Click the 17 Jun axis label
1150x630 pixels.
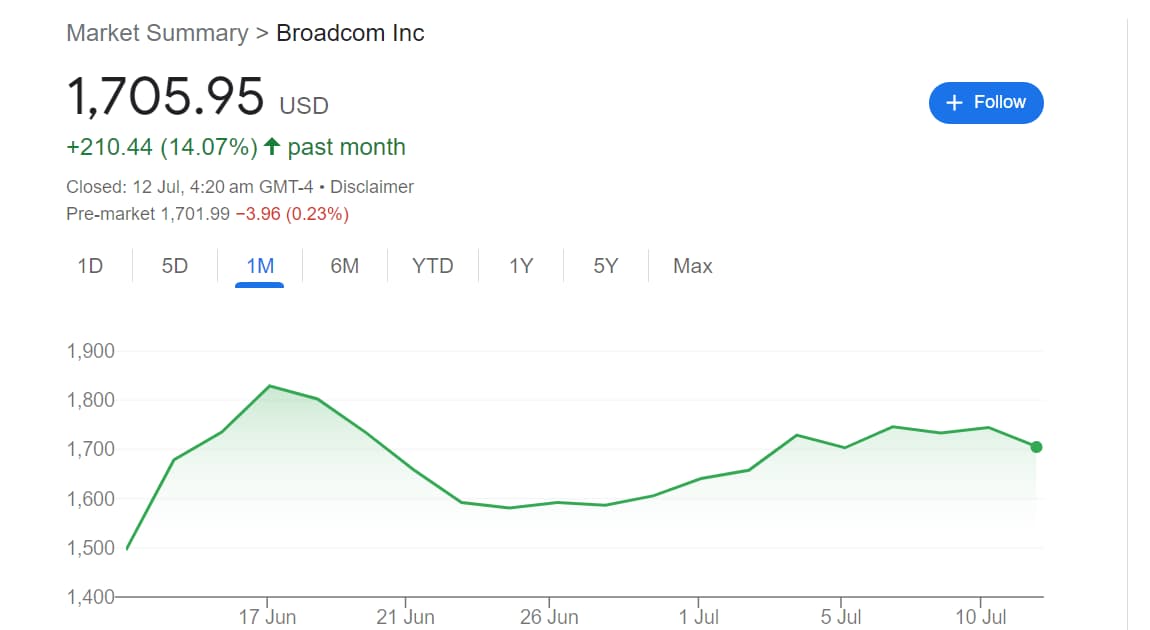[x=268, y=617]
